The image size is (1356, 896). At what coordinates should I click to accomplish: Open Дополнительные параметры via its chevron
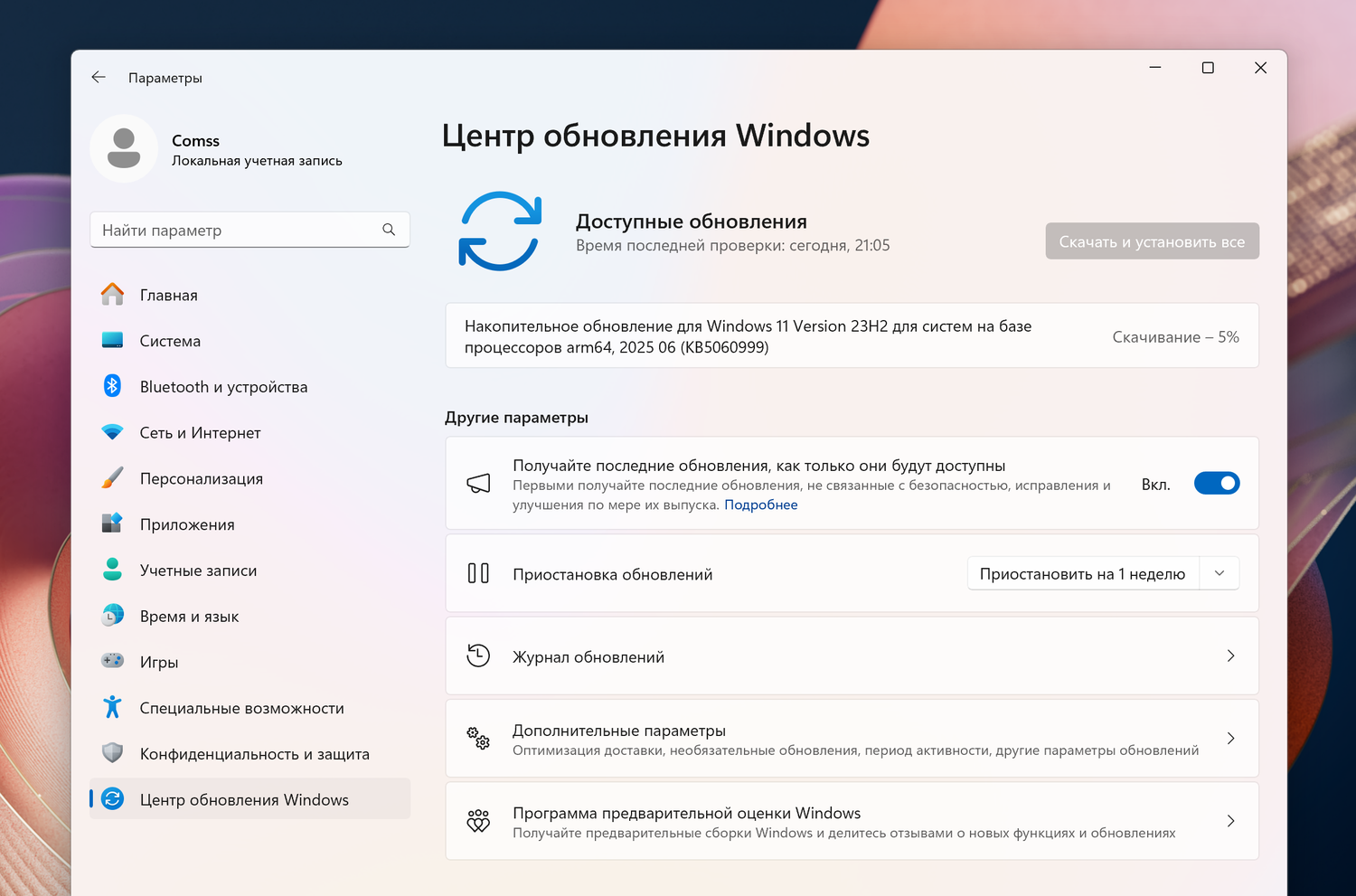point(1230,739)
